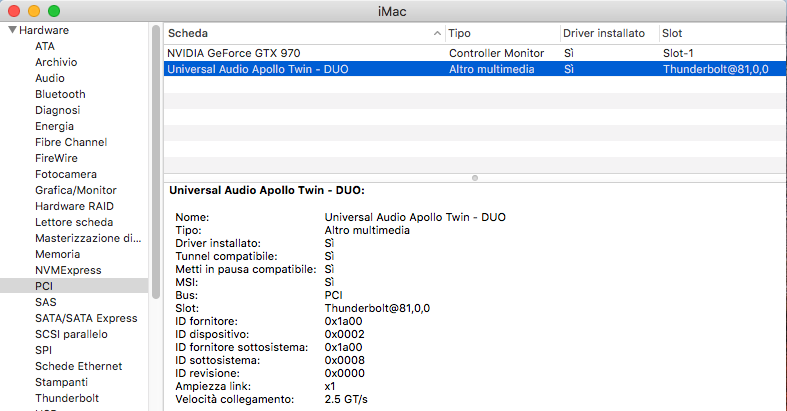Select Masterizzazione di... entry
The width and height of the screenshot is (787, 411).
pyautogui.click(x=88, y=238)
